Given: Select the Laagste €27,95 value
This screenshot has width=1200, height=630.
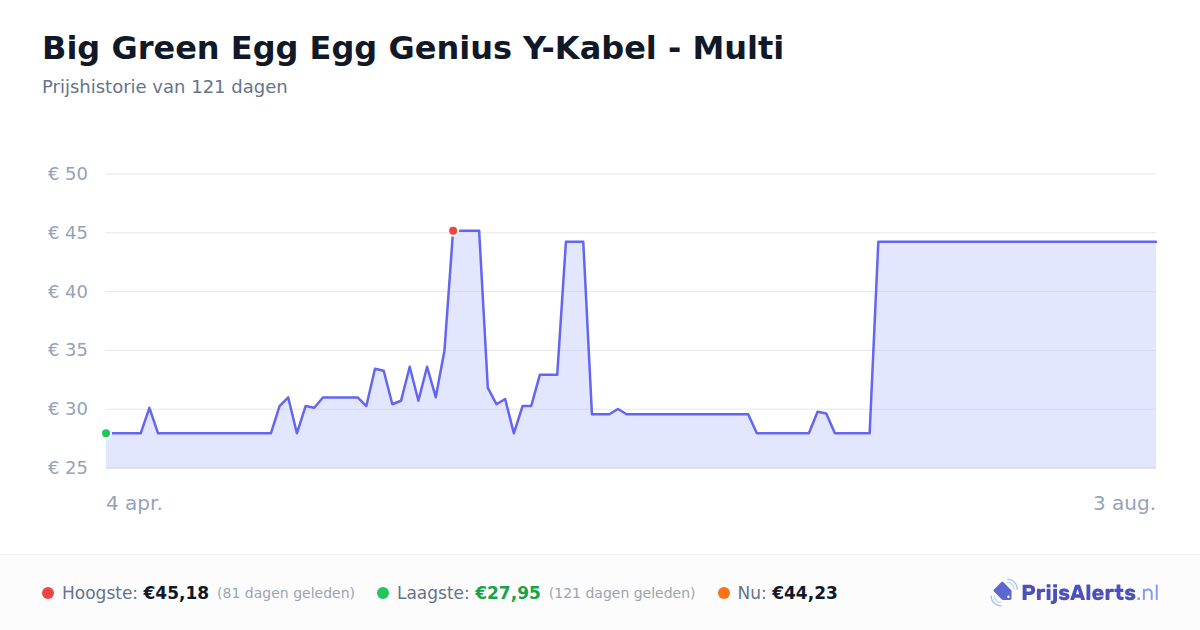Looking at the screenshot, I should click(x=507, y=593).
